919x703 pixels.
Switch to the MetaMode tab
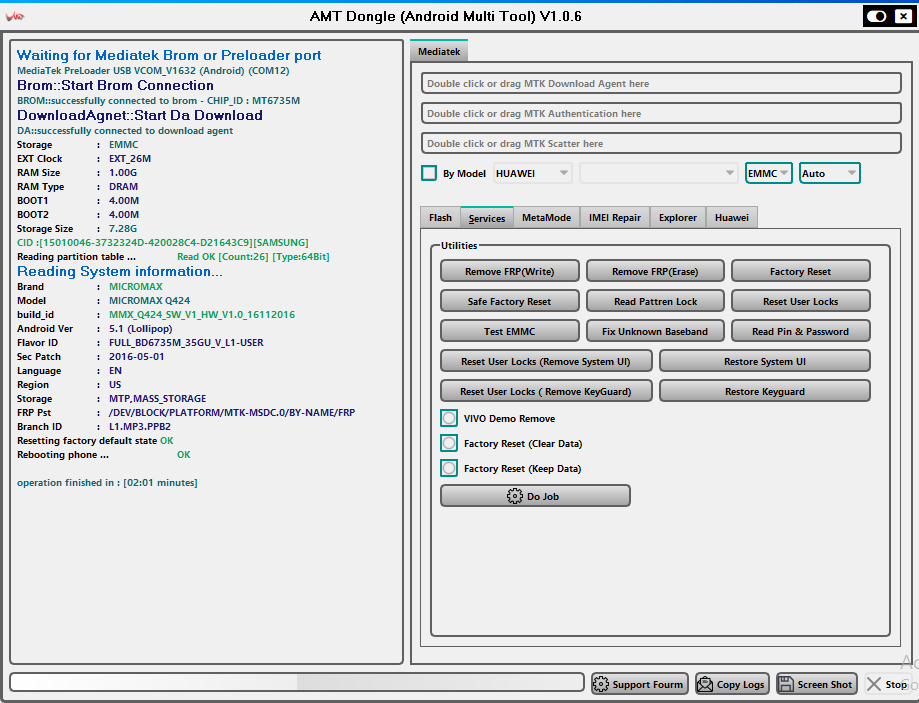point(546,218)
